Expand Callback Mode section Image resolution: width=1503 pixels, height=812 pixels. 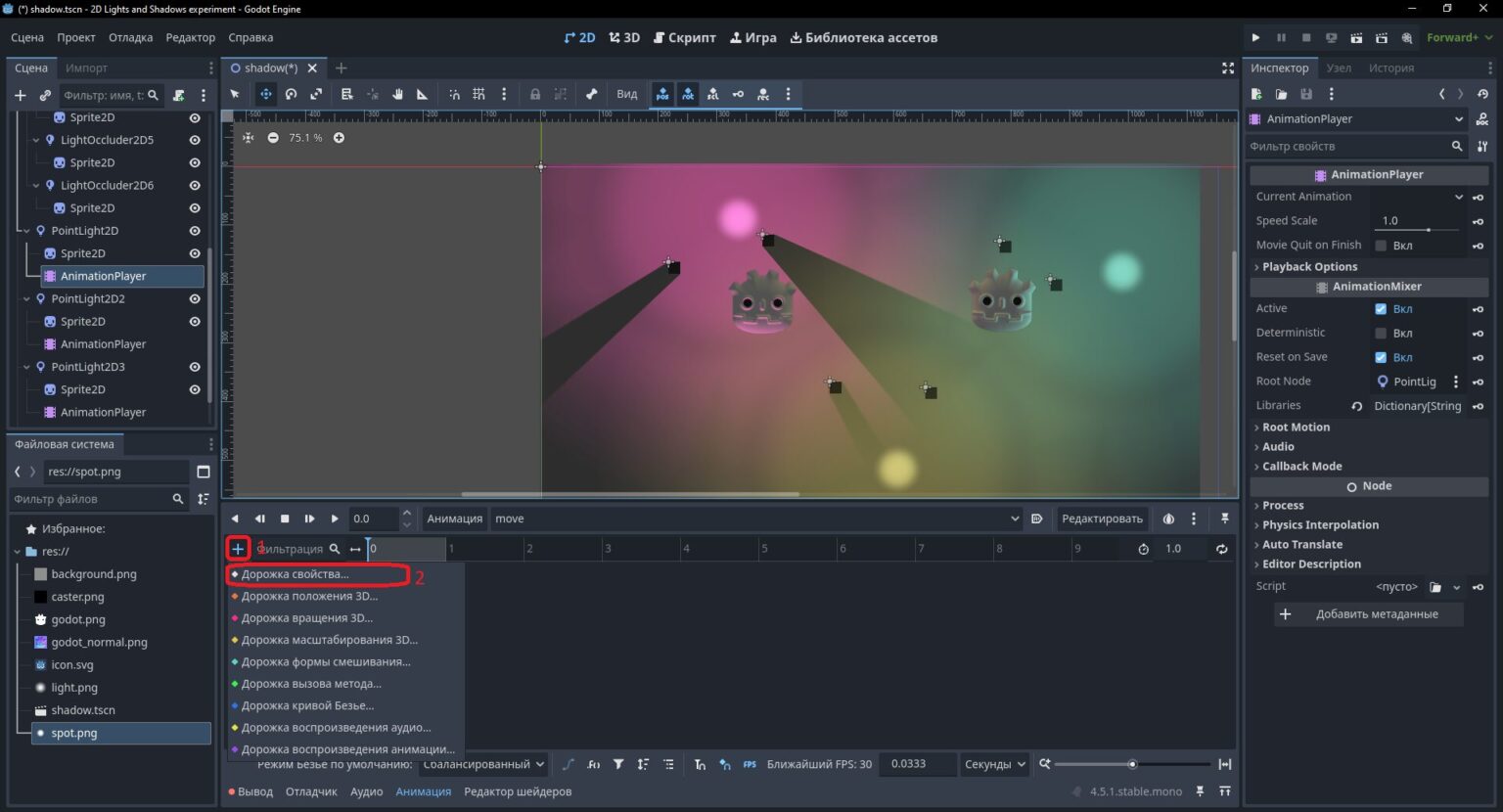(1302, 467)
